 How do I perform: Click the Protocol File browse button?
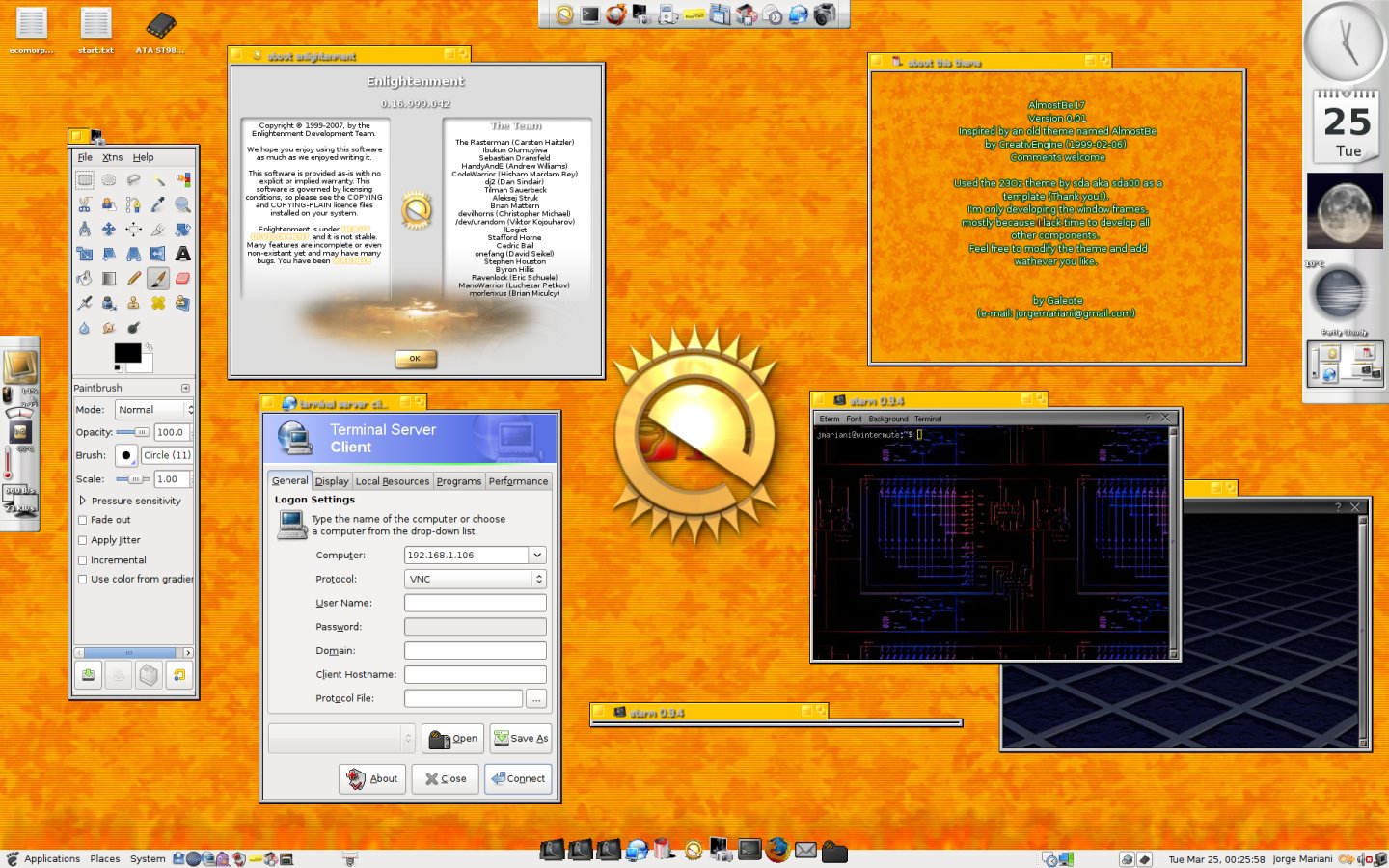point(536,698)
